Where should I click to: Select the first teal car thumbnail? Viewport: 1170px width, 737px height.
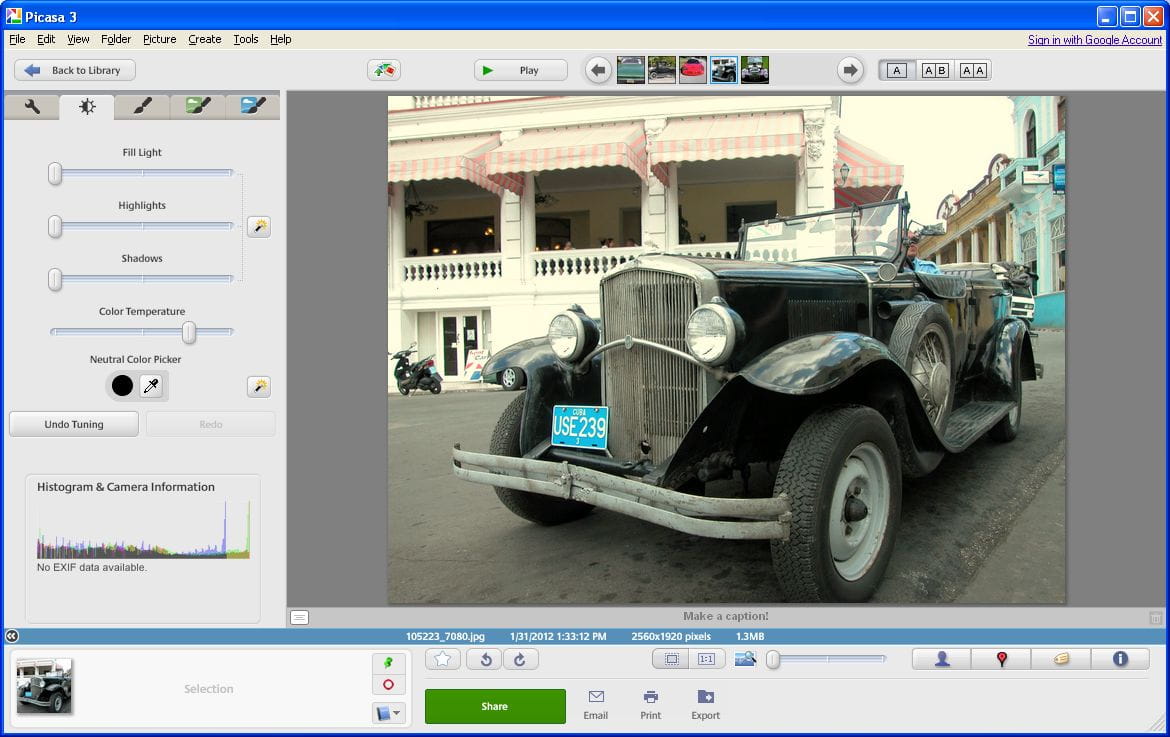pos(631,70)
